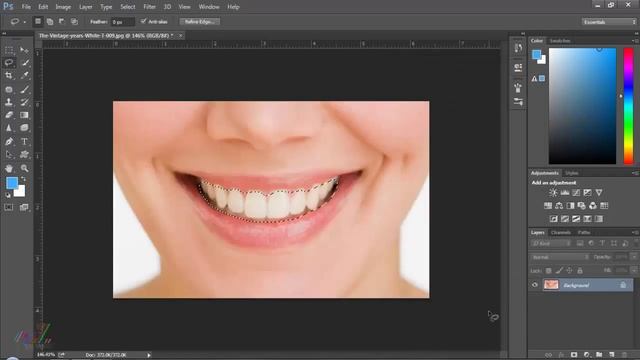Open the Fill slider dropdown

634,271
